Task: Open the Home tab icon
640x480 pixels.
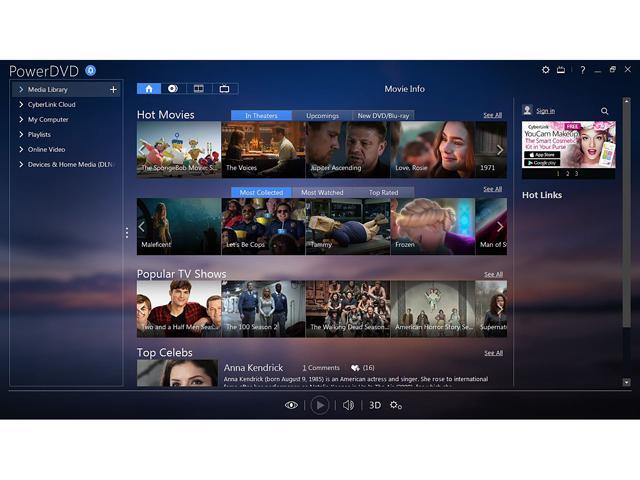Action: click(x=149, y=89)
